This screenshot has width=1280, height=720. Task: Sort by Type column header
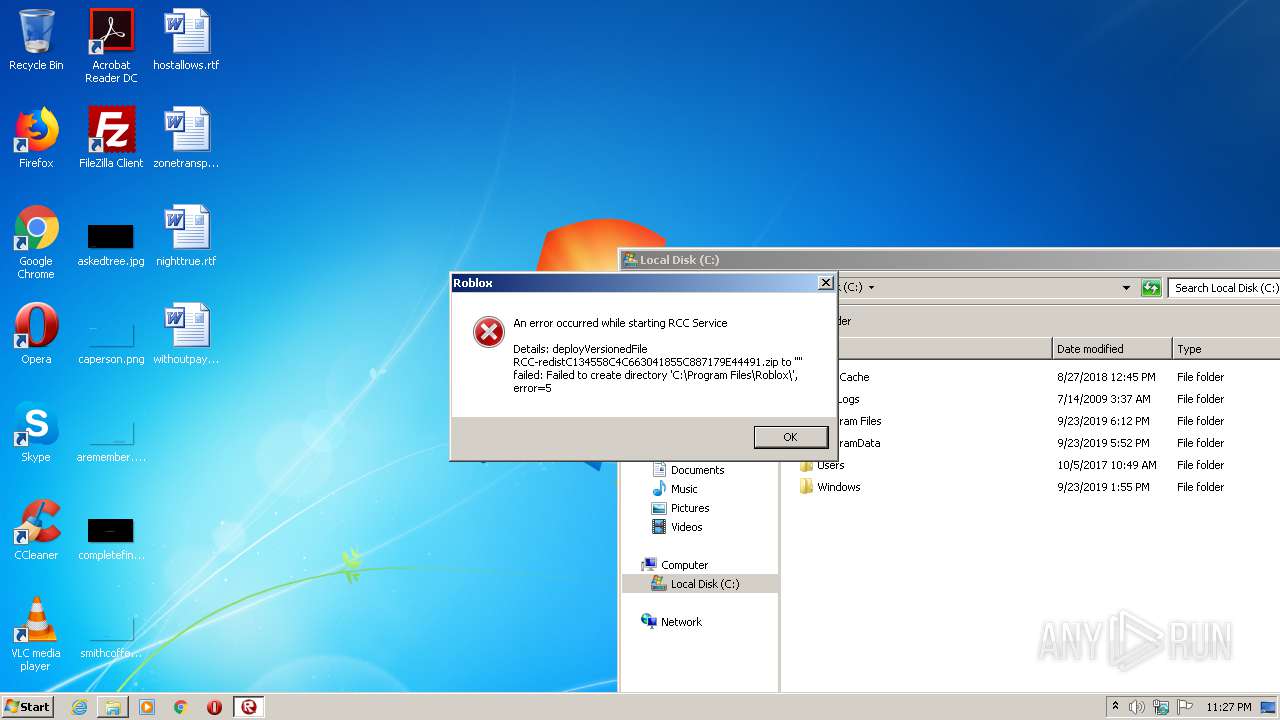[x=1226, y=348]
